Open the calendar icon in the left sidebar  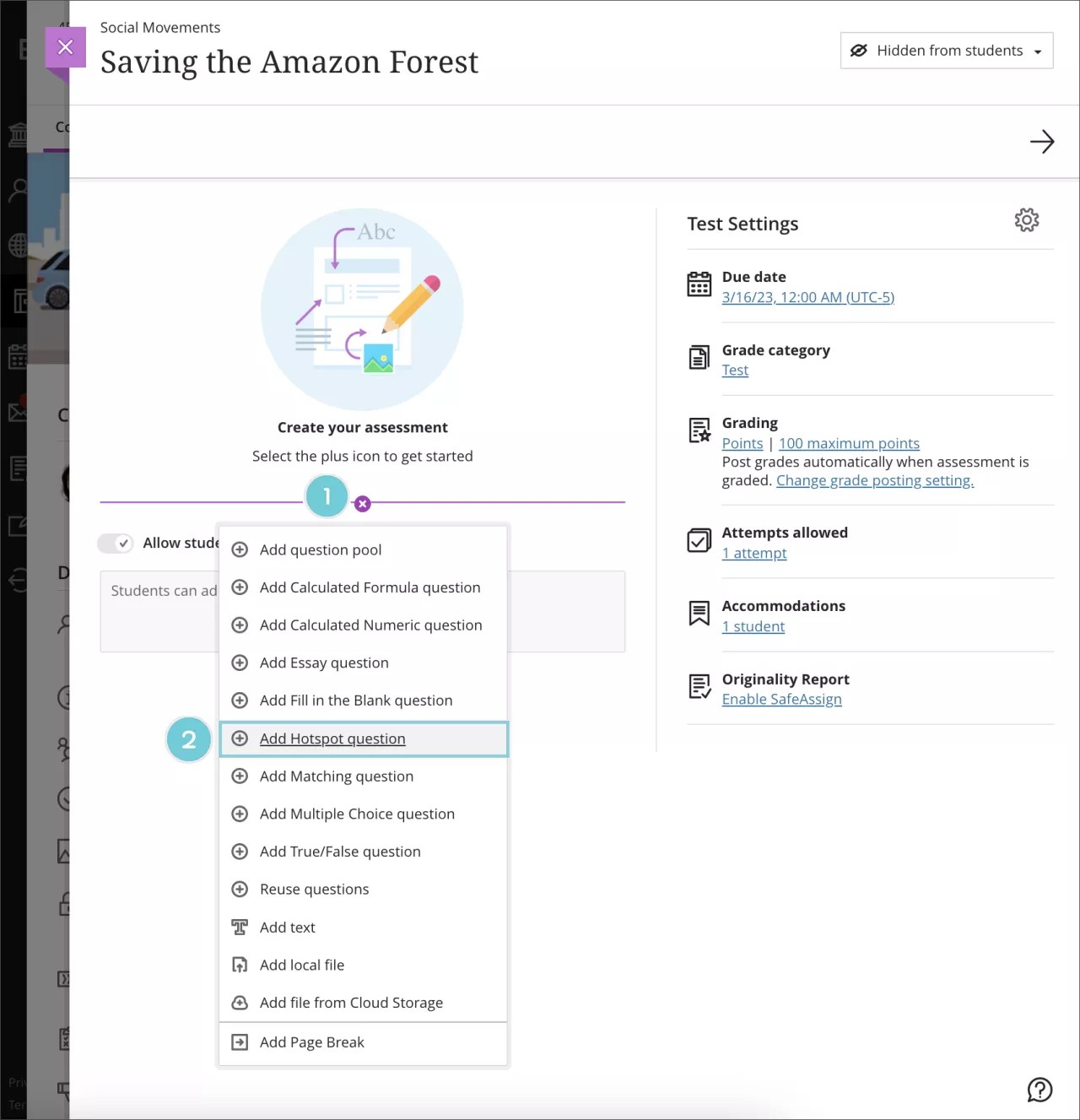pos(17,356)
